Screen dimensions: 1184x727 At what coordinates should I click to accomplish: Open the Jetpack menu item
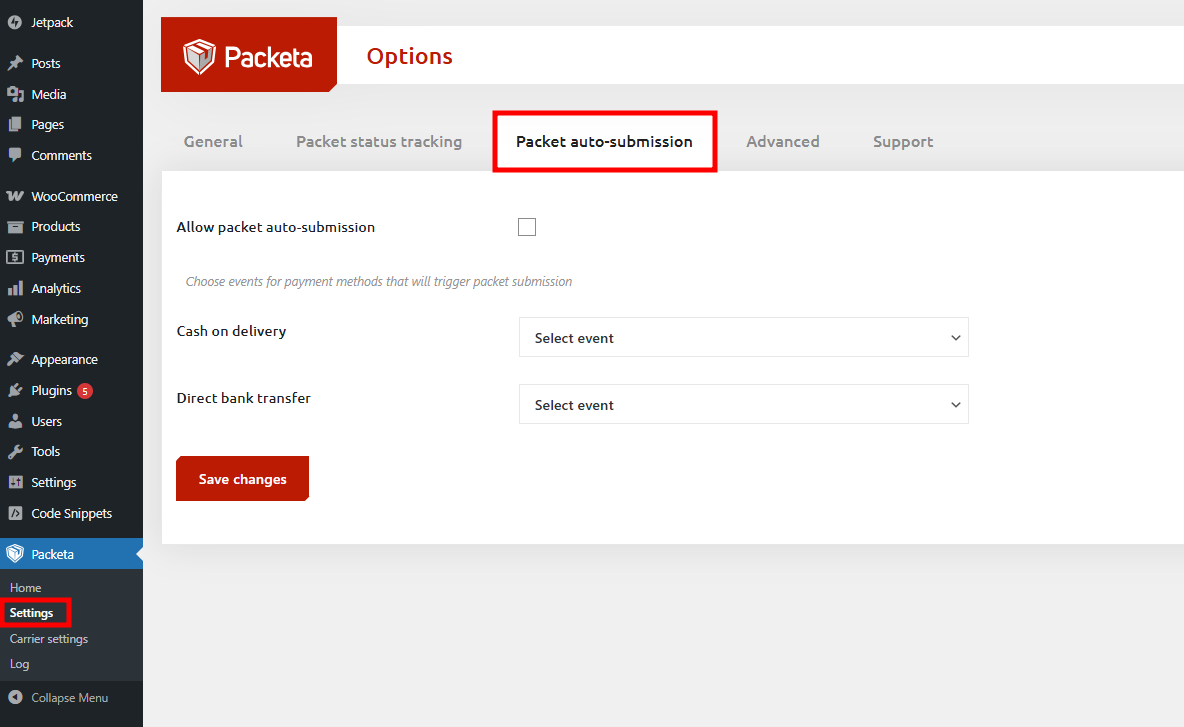(52, 23)
